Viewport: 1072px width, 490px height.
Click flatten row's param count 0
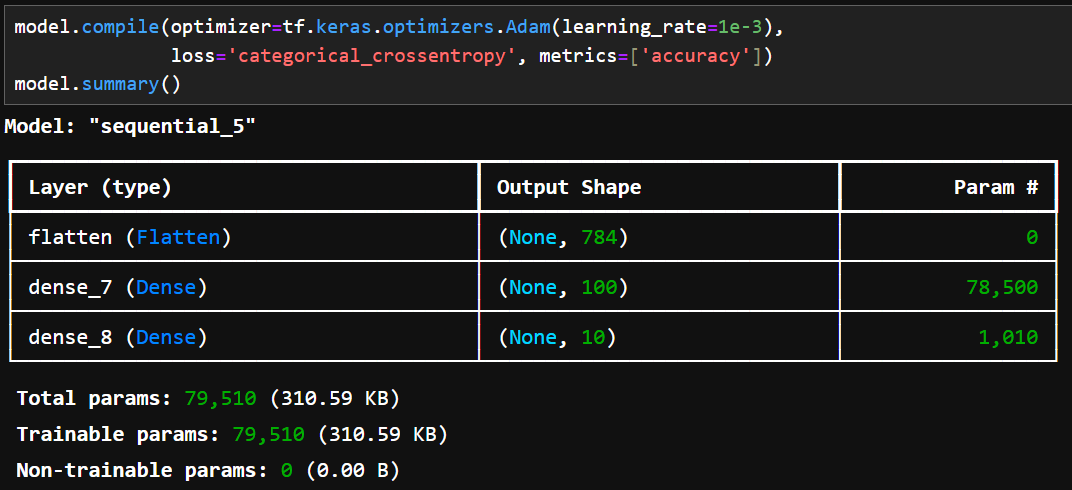1032,237
